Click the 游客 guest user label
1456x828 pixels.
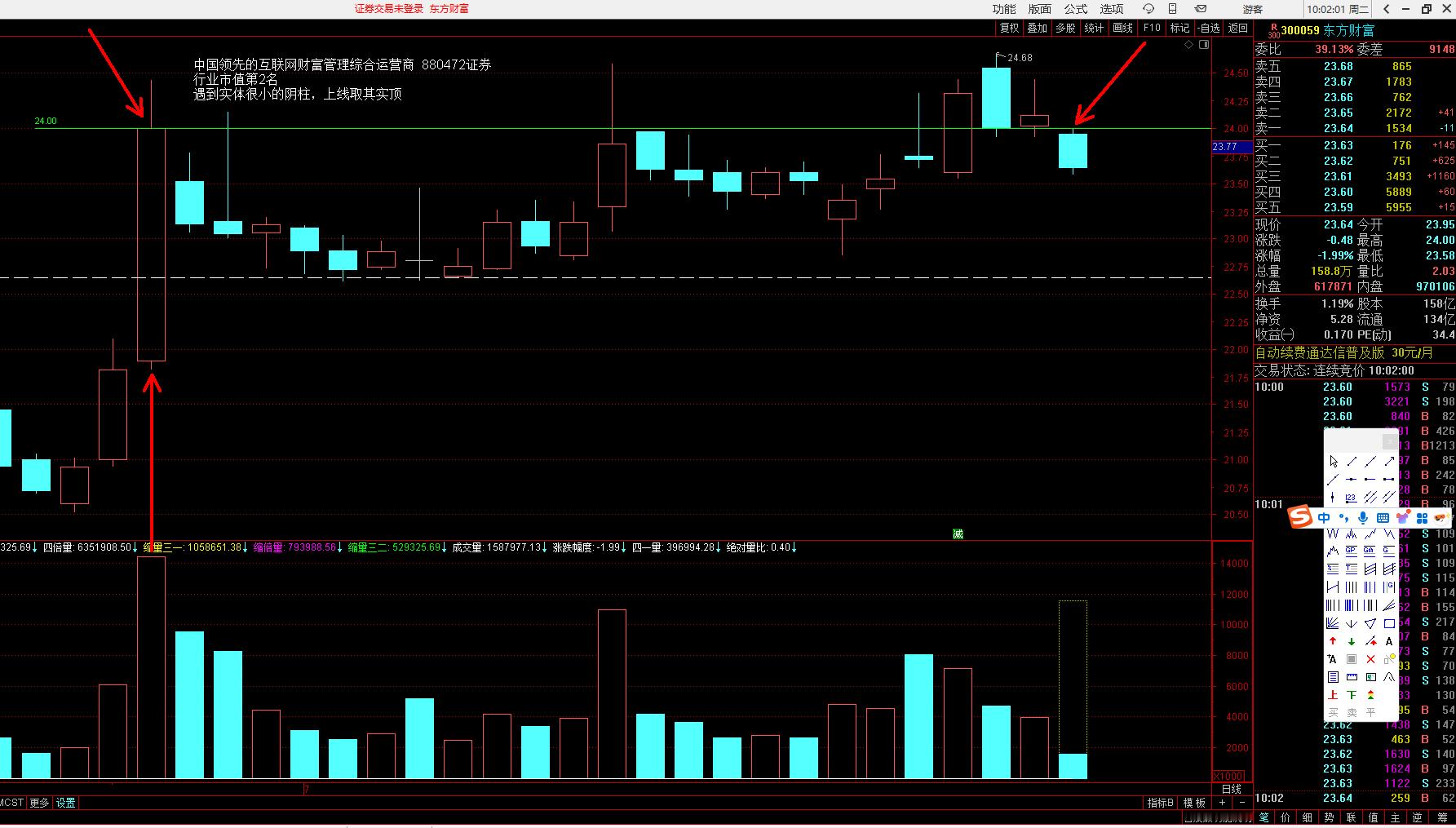[1253, 10]
